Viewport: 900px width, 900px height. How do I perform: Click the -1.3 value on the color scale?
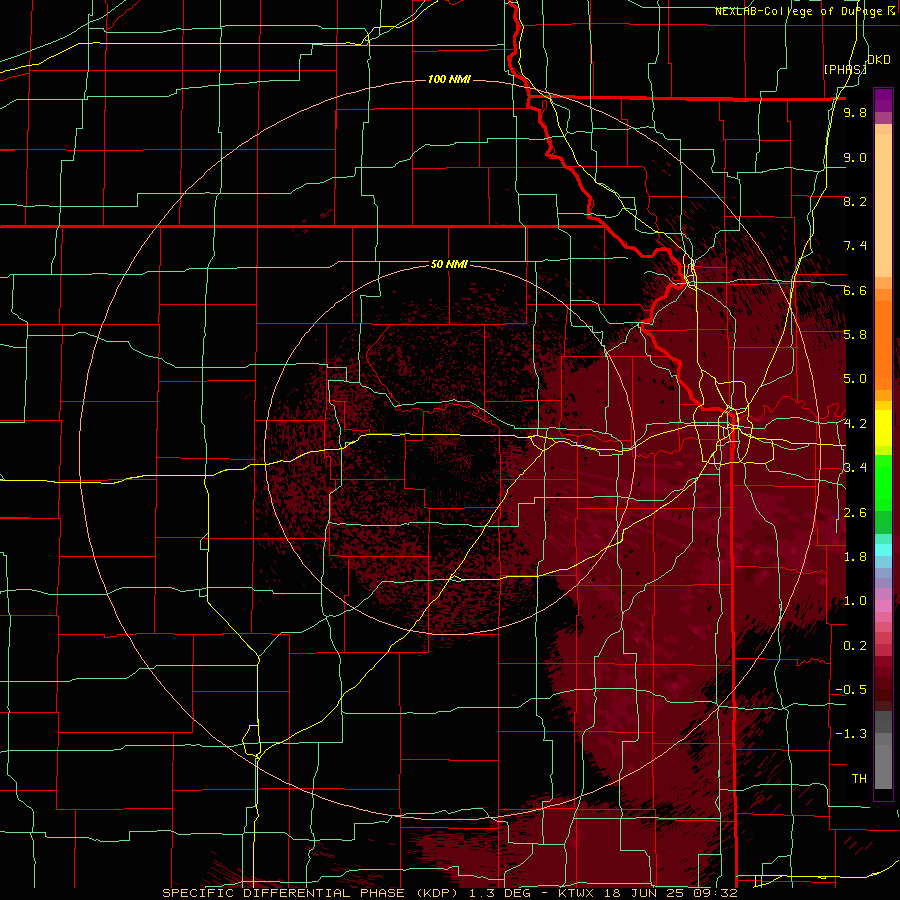pos(851,734)
